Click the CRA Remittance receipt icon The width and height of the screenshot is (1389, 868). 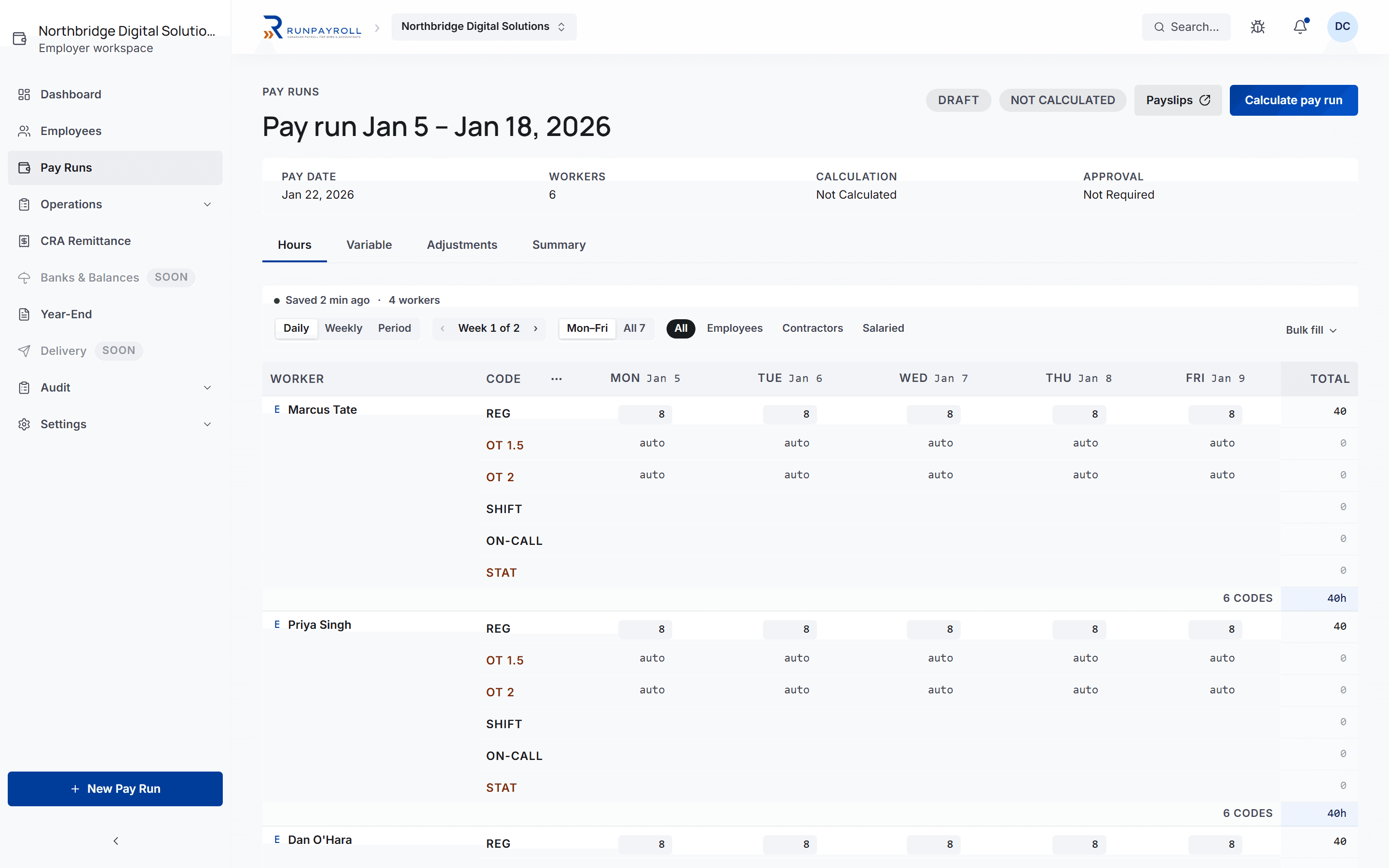pos(24,241)
